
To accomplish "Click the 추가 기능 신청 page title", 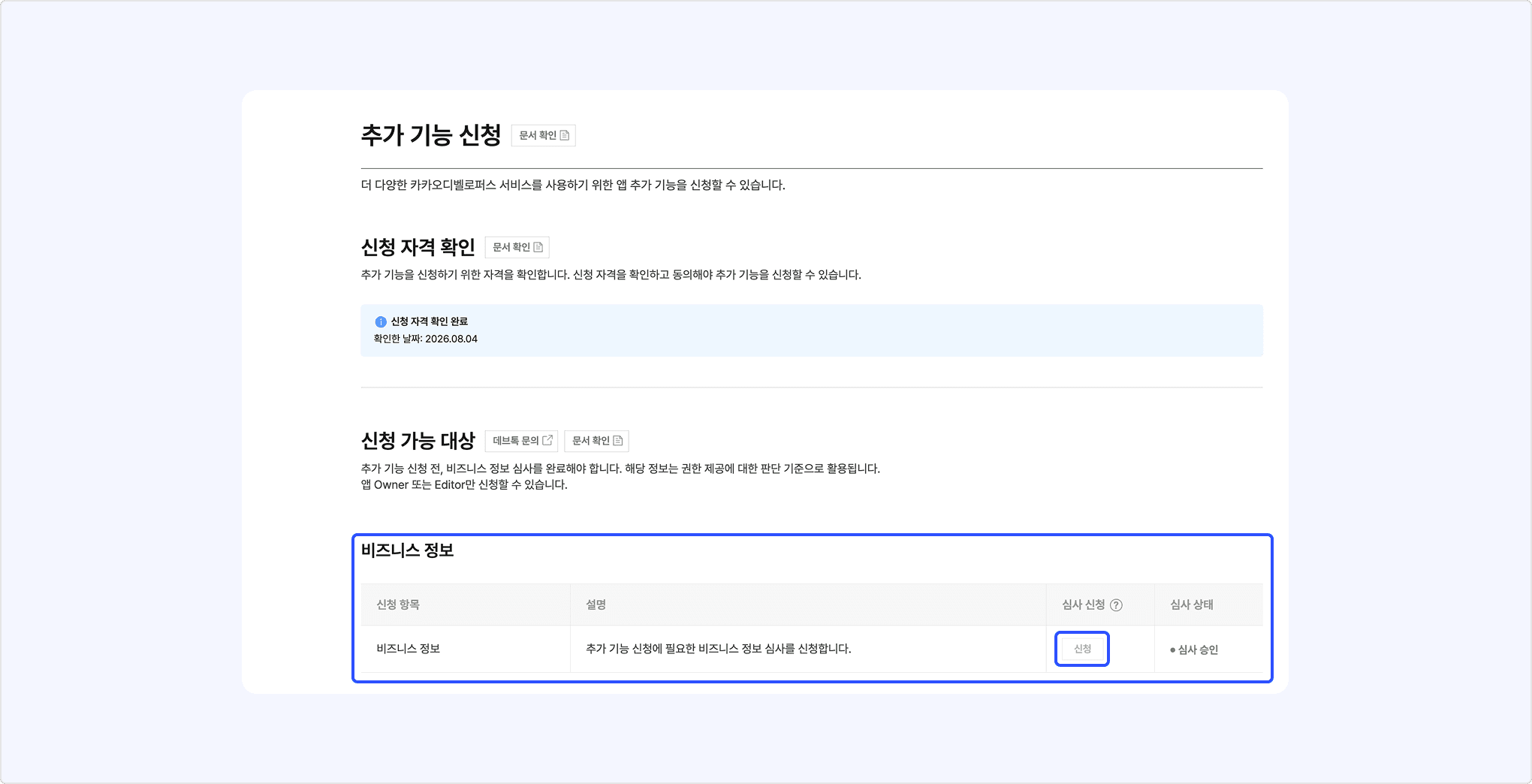I will tap(431, 135).
